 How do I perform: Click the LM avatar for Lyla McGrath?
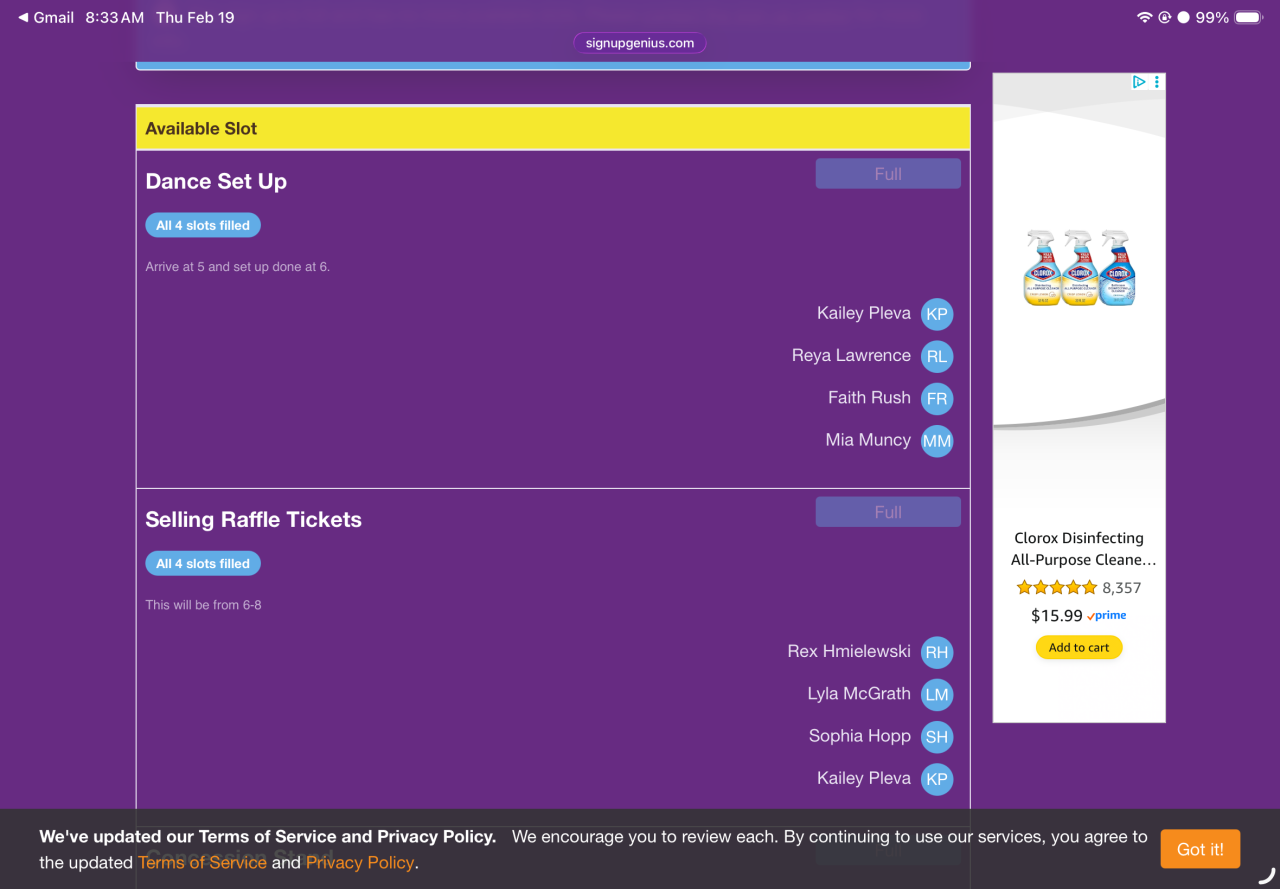tap(937, 694)
